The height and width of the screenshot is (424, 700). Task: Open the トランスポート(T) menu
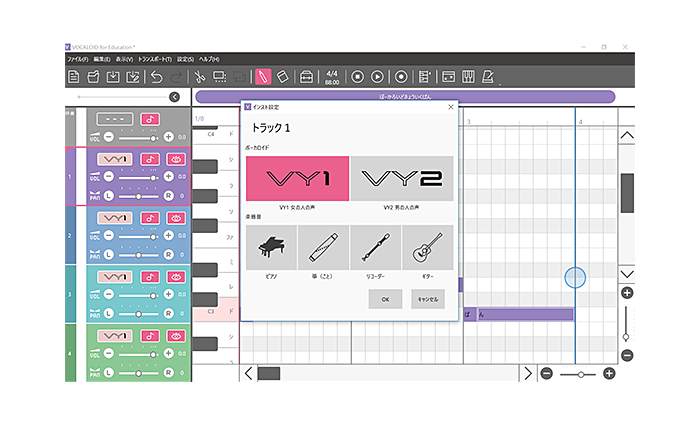point(154,59)
